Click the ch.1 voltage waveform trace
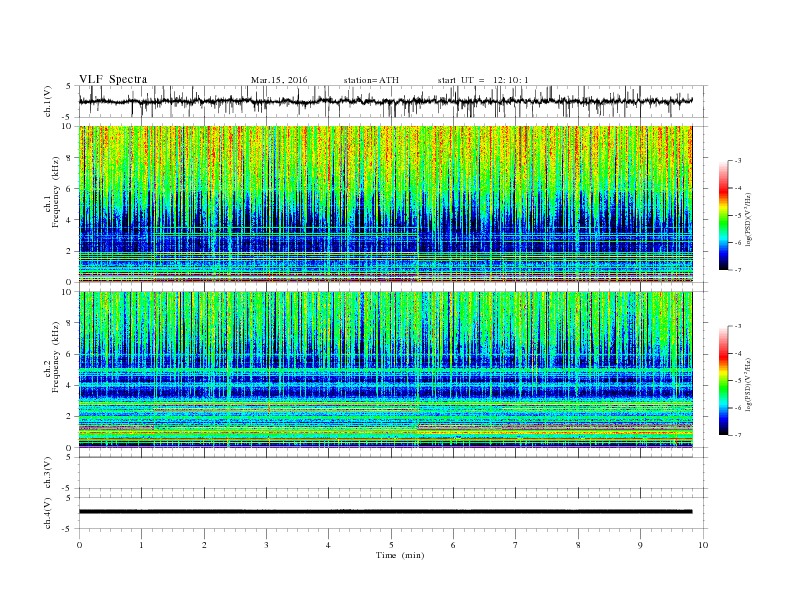This screenshot has height=612, width=792. 385,101
